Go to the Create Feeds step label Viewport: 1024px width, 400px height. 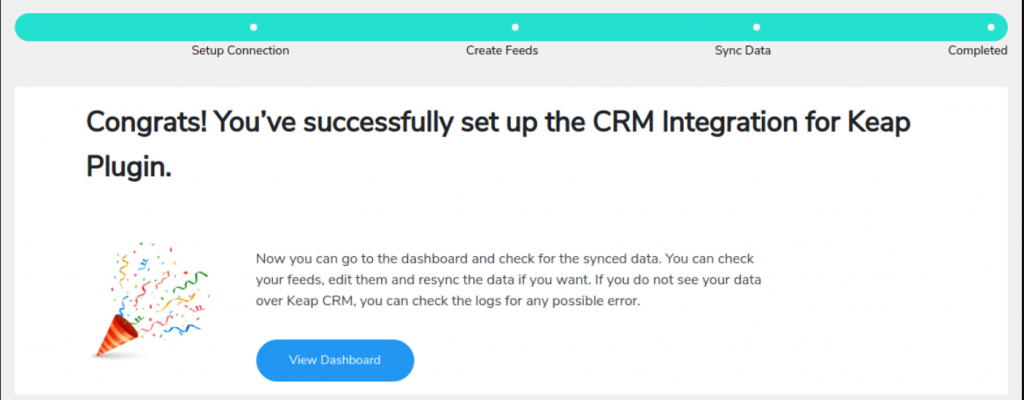tap(502, 50)
